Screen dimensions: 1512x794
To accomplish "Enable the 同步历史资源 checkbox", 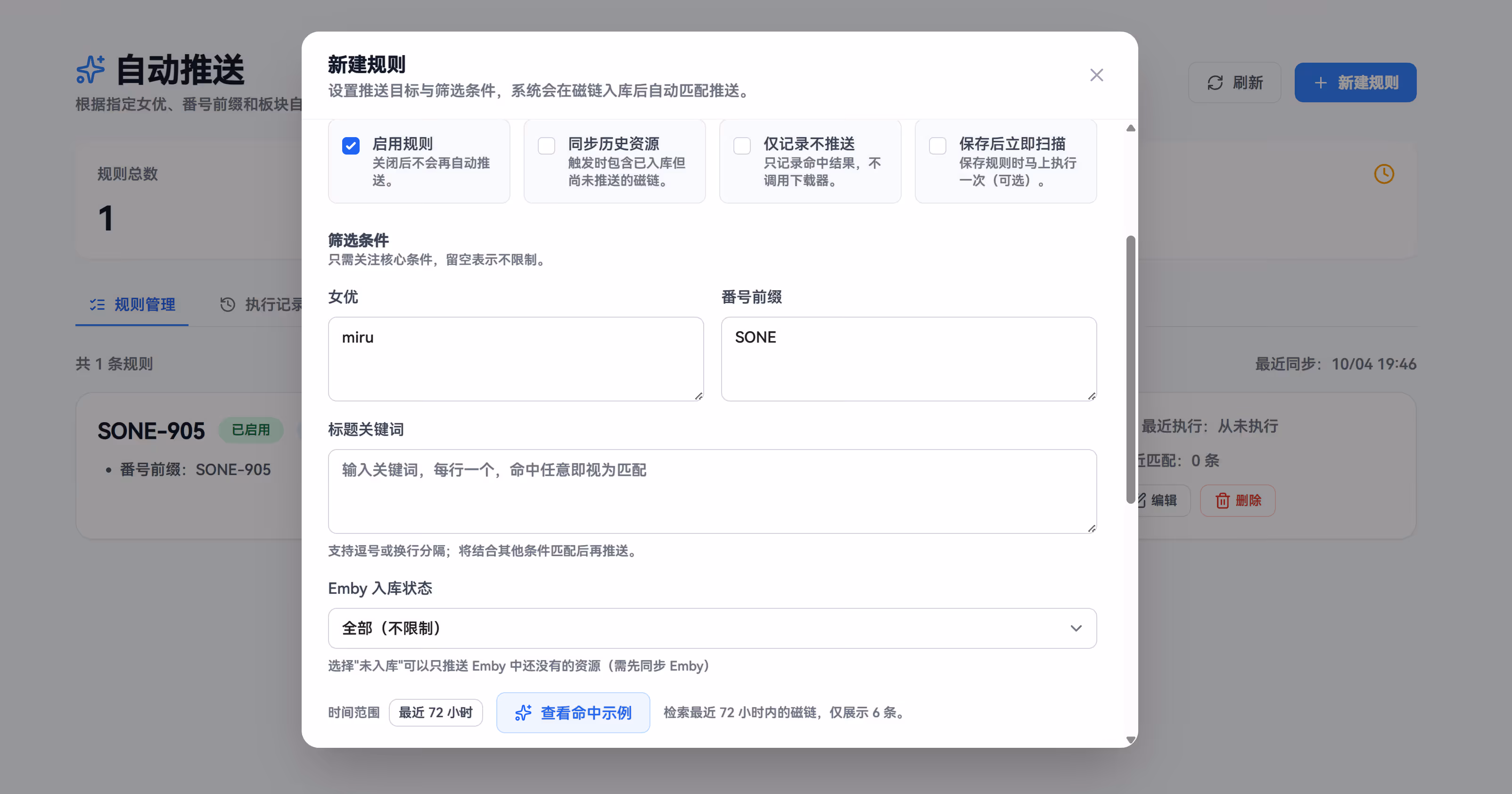I will pos(546,146).
